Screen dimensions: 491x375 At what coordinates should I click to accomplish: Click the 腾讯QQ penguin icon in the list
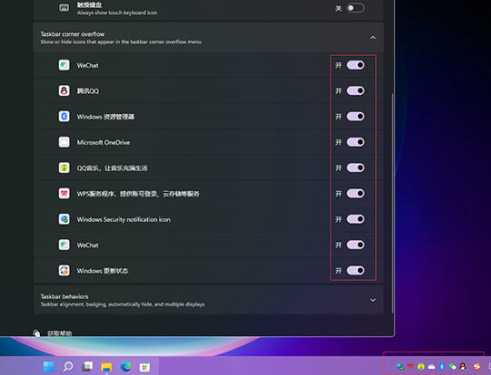point(64,91)
